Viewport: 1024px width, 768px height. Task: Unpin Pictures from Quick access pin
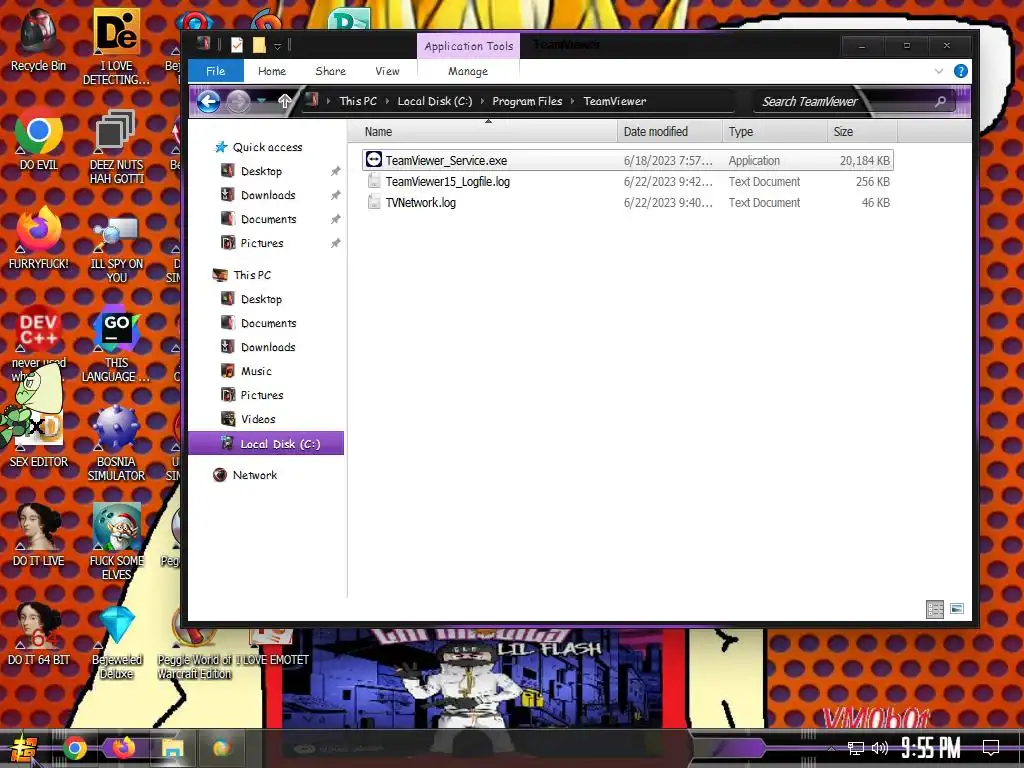[336, 244]
